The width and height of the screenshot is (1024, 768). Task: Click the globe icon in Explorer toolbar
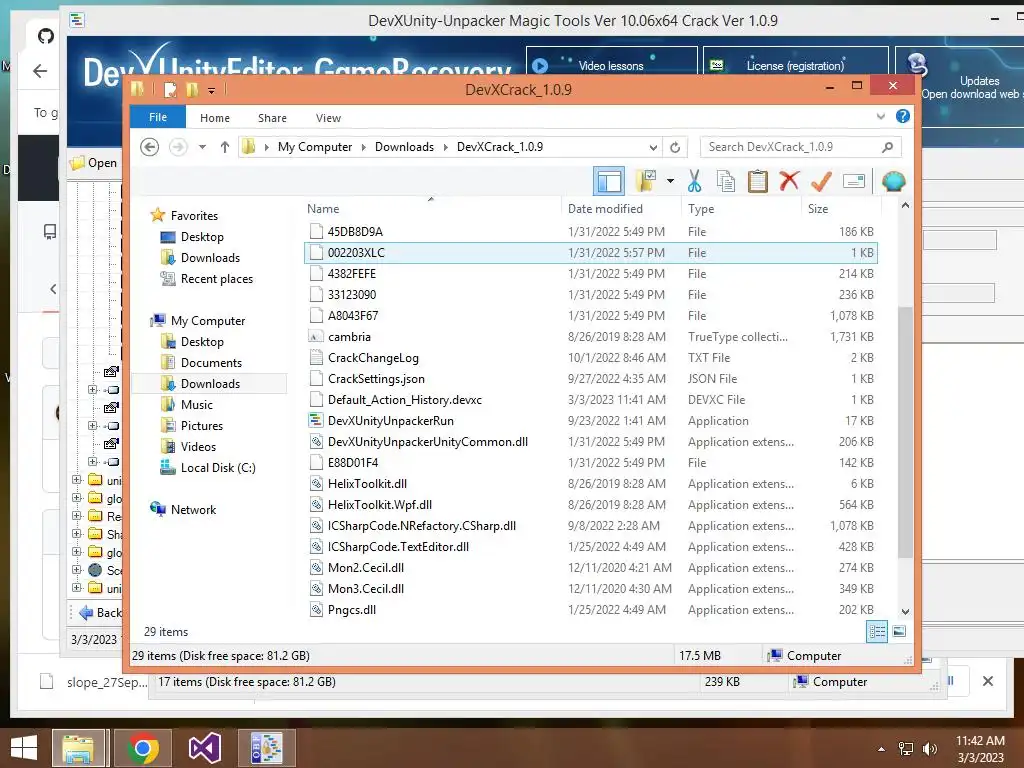(893, 181)
